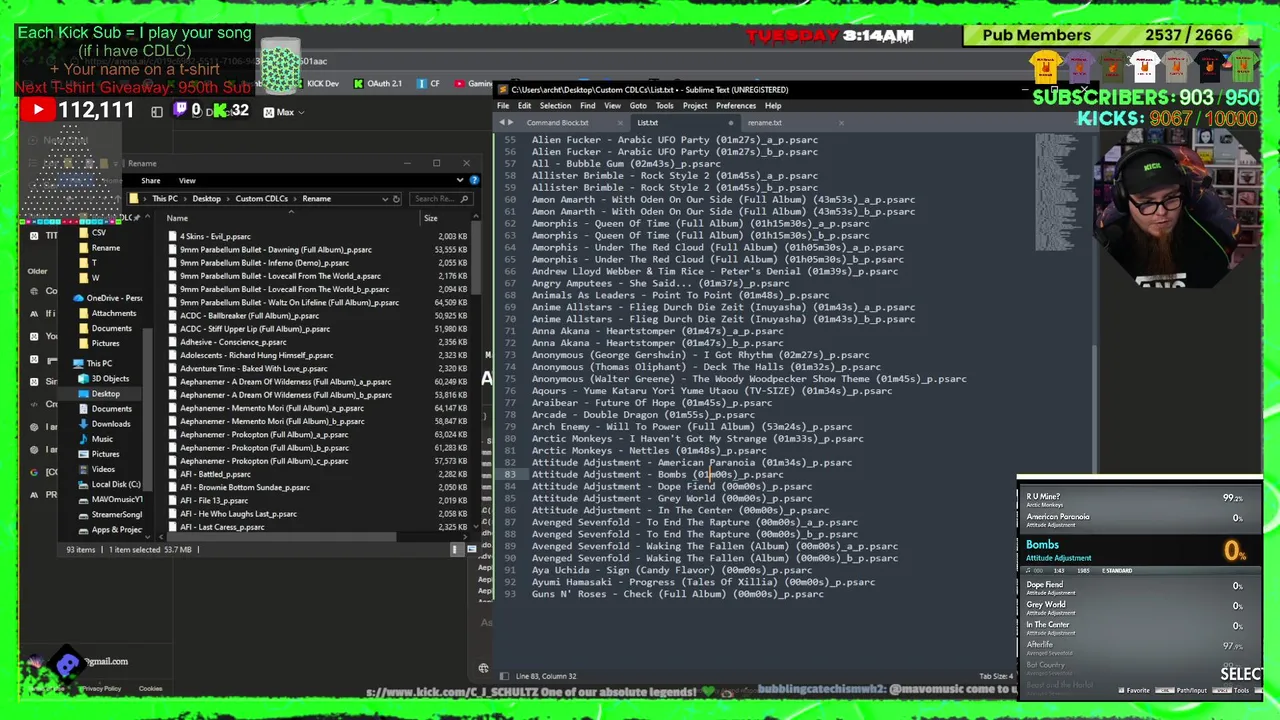Select This PC in the navigation pane
Viewport: 1280px width, 720px height.
[x=99, y=363]
